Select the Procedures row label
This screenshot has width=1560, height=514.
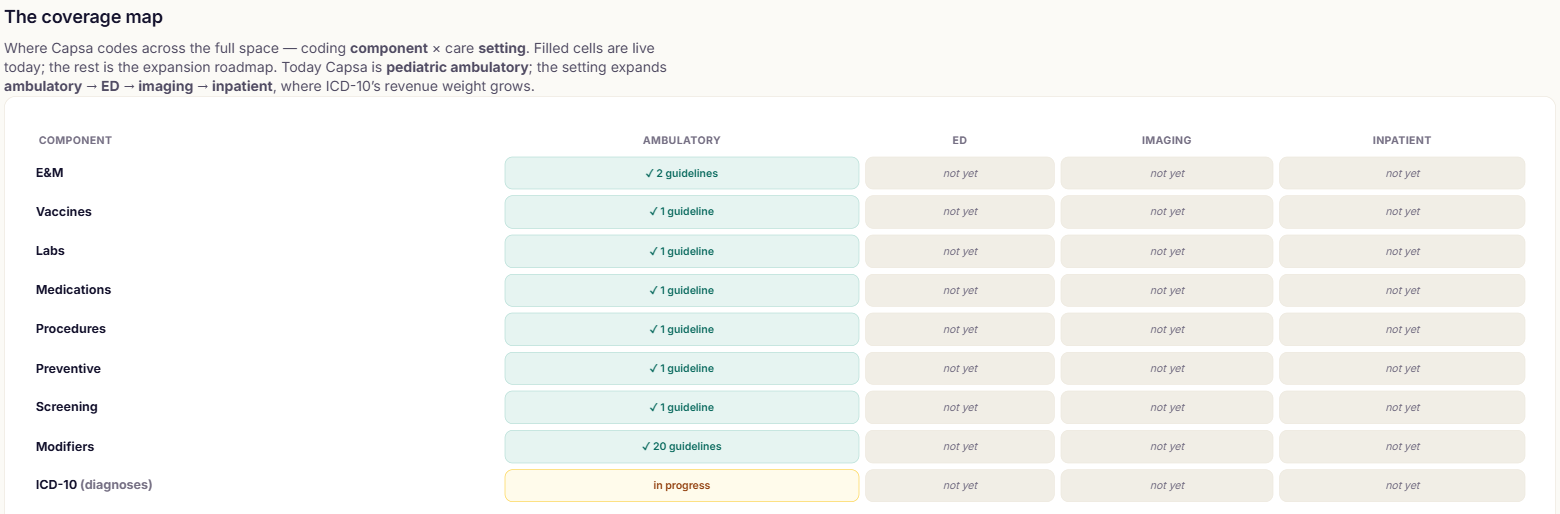tap(71, 329)
